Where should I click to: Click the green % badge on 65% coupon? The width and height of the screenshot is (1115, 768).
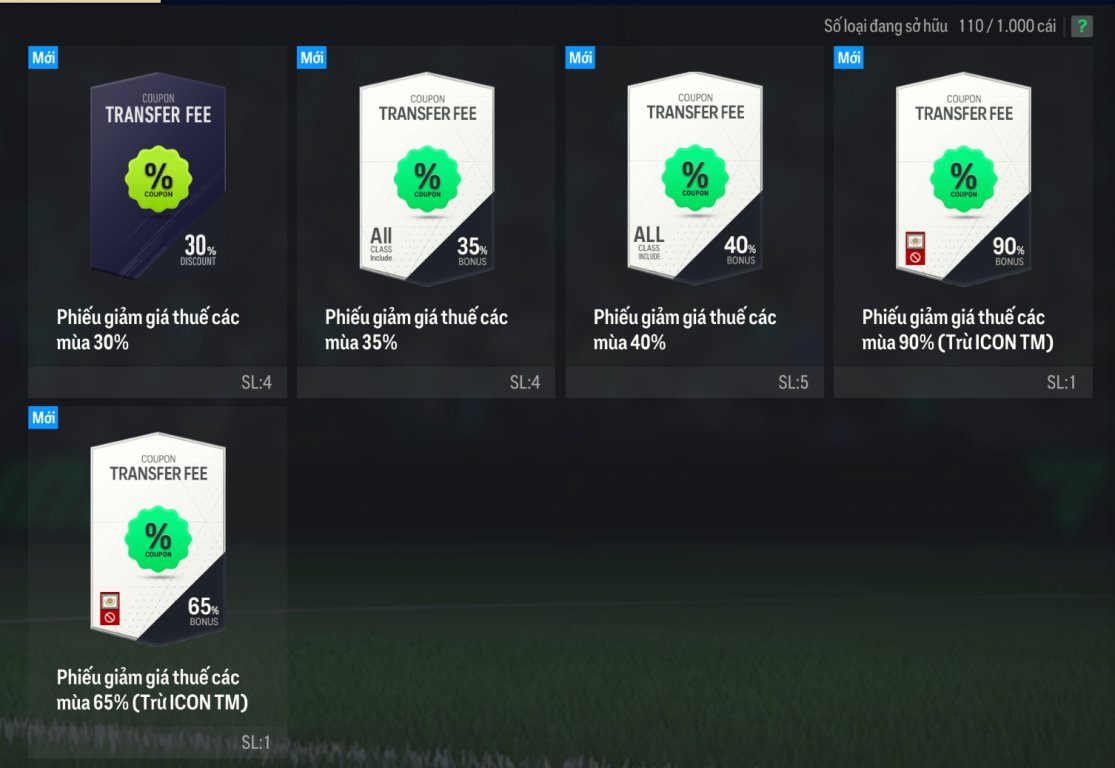pyautogui.click(x=158, y=539)
